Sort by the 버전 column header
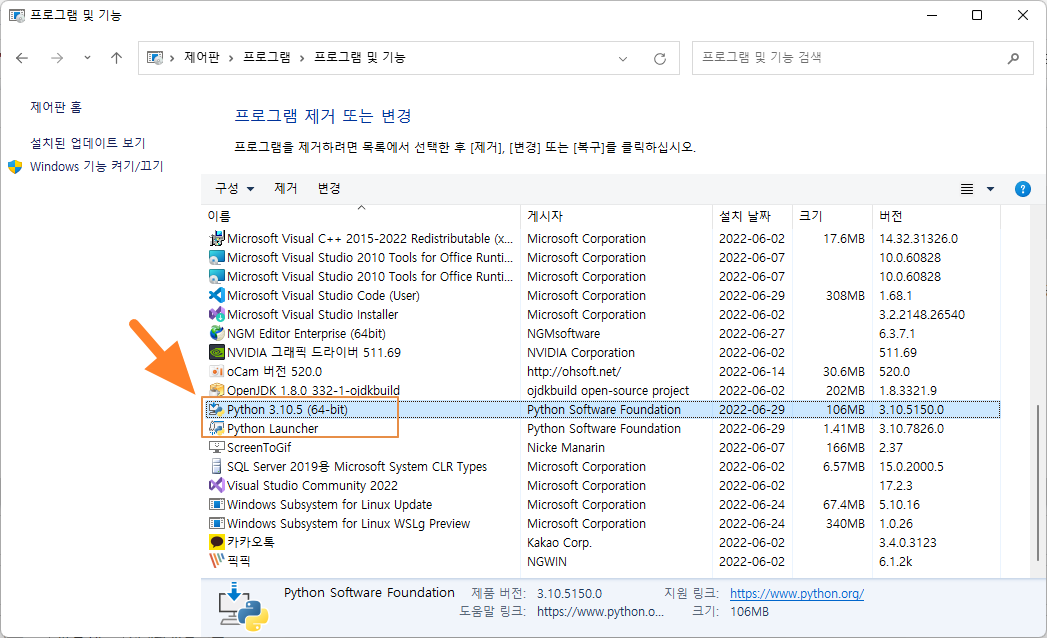The height and width of the screenshot is (638, 1047). point(937,216)
